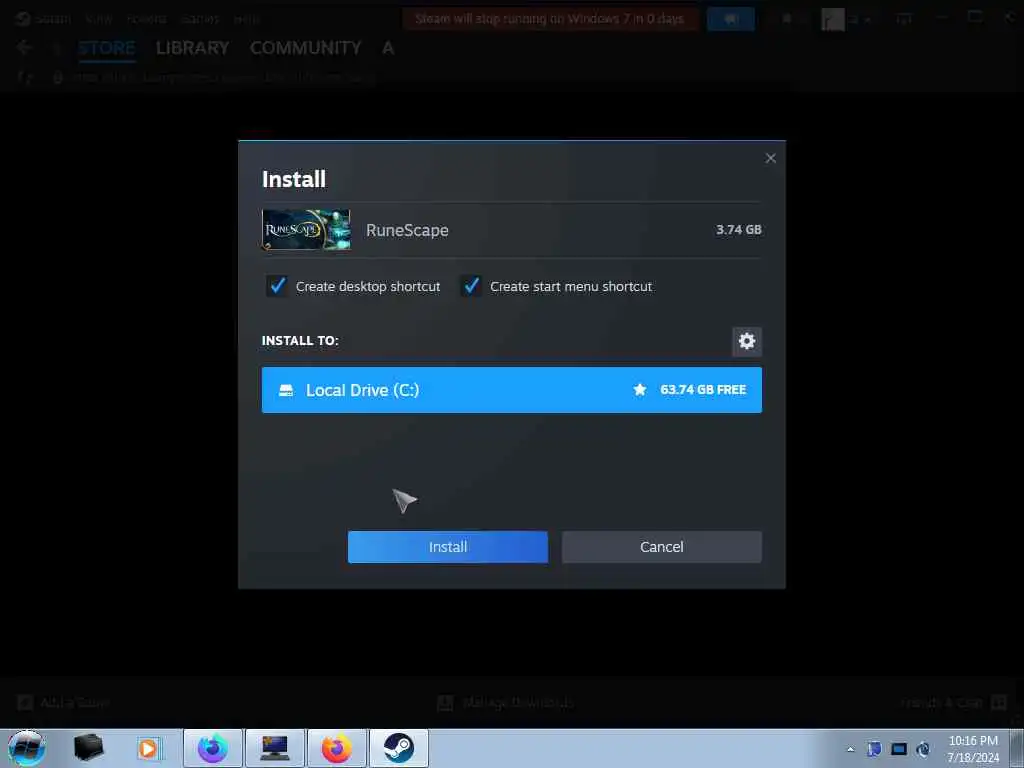Image resolution: width=1024 pixels, height=768 pixels.
Task: Open Firefox Nightly from the taskbar
Action: point(213,748)
